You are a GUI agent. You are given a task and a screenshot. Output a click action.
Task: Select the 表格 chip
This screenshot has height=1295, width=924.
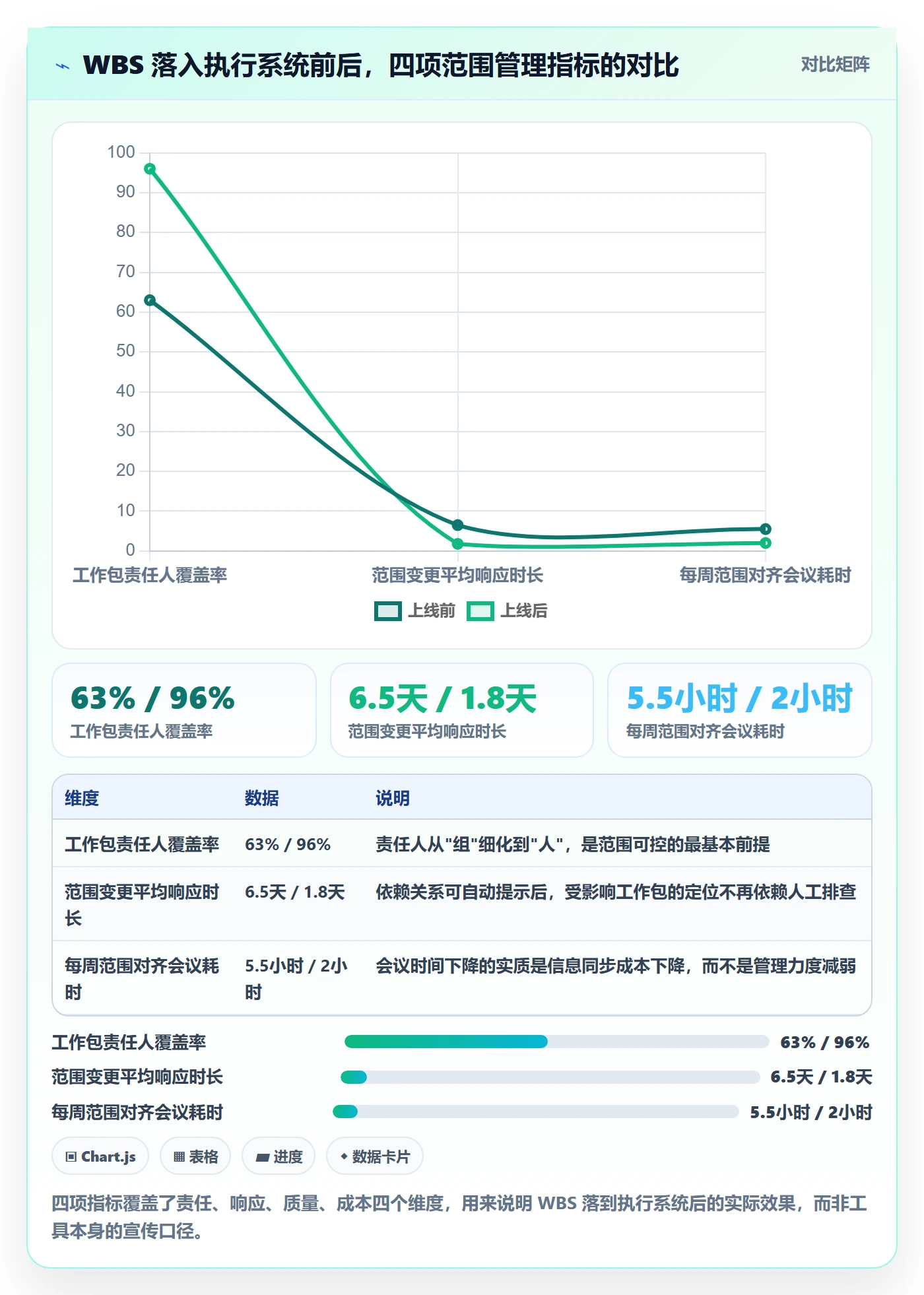pos(195,1156)
